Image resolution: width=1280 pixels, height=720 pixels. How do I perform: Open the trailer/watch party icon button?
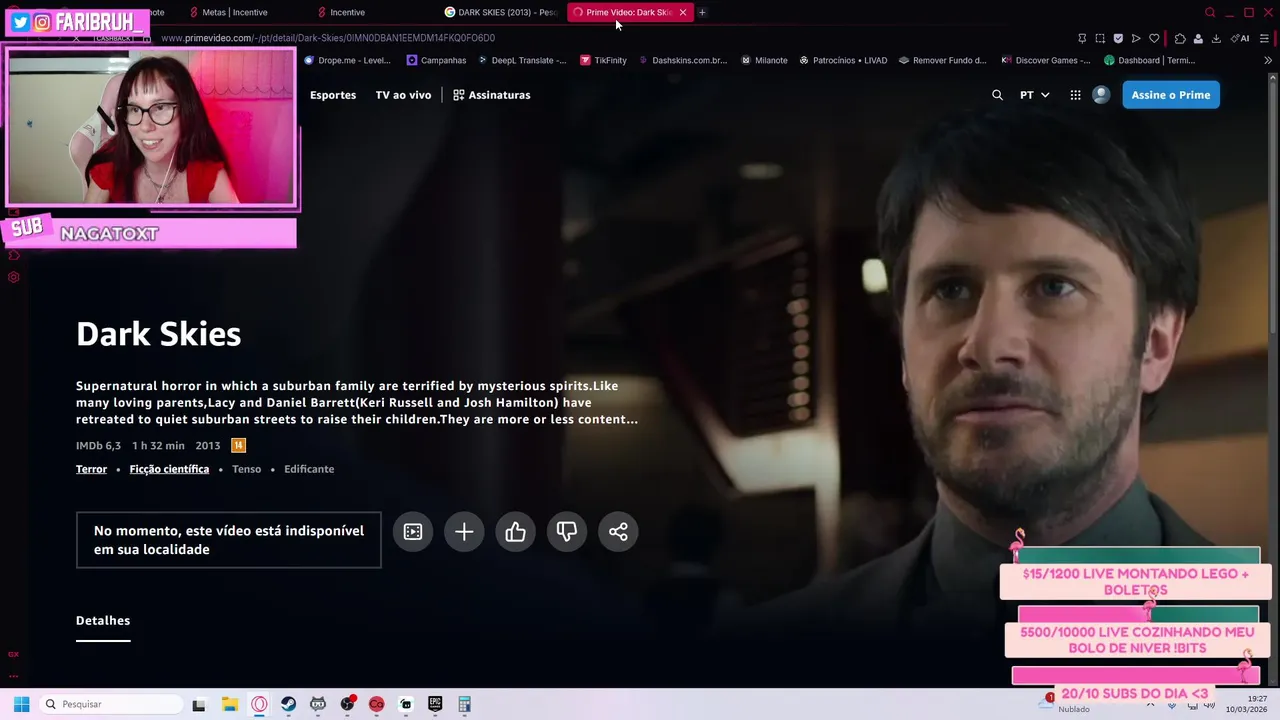pyautogui.click(x=413, y=532)
